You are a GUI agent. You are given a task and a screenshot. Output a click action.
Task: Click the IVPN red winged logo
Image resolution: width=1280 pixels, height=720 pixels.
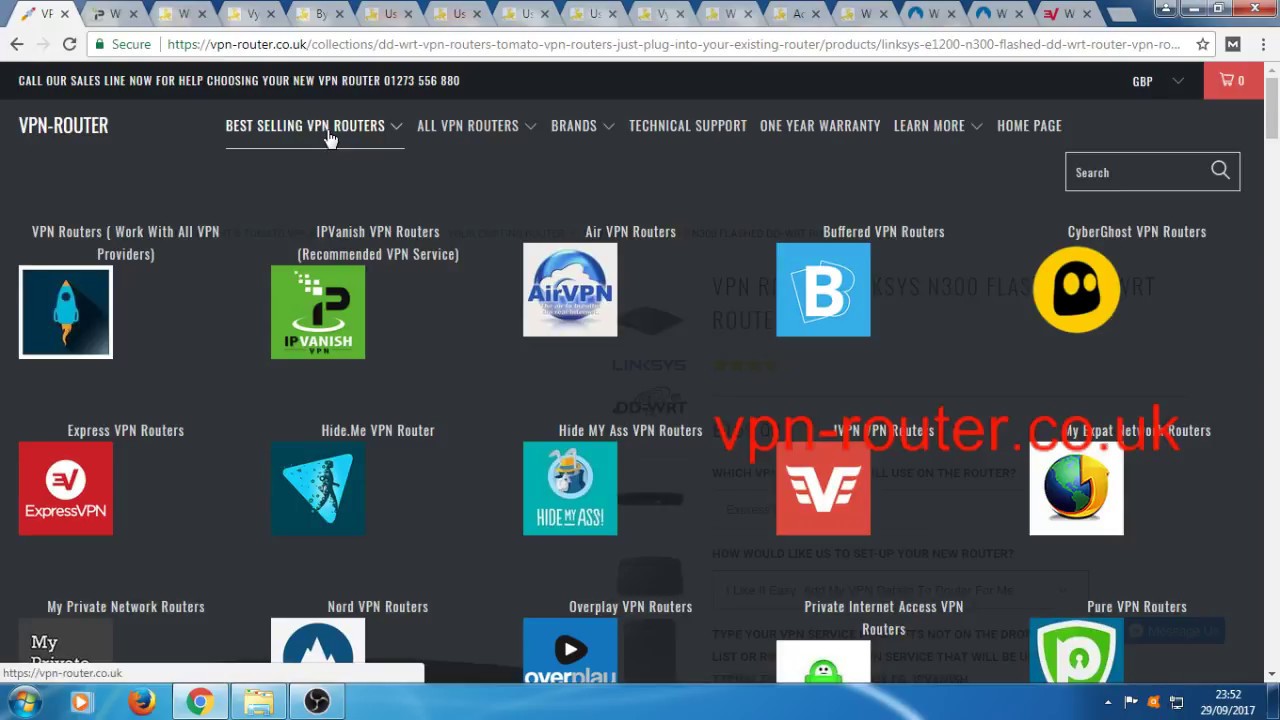823,488
